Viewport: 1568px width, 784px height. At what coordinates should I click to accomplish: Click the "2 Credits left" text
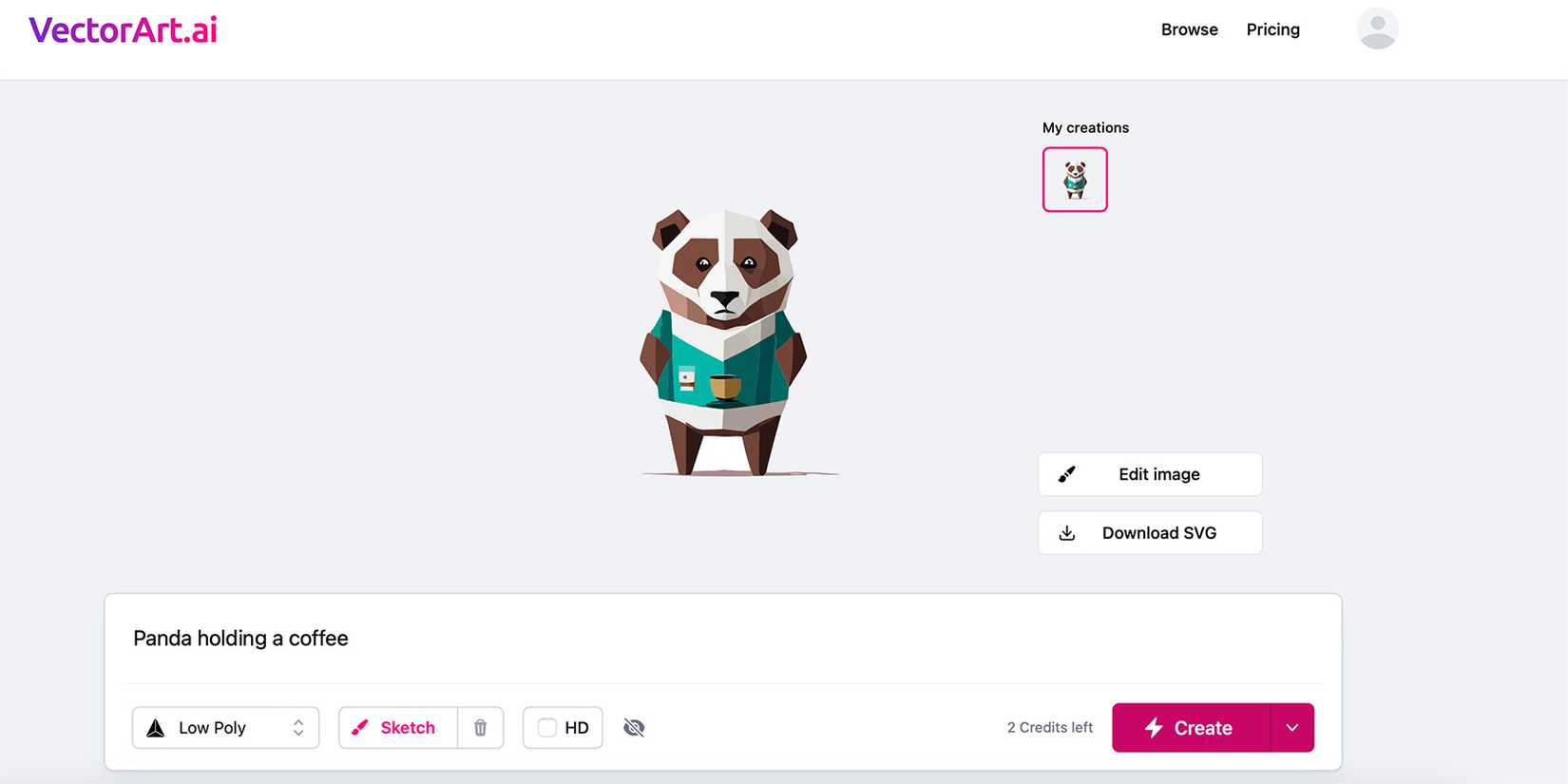[1050, 727]
